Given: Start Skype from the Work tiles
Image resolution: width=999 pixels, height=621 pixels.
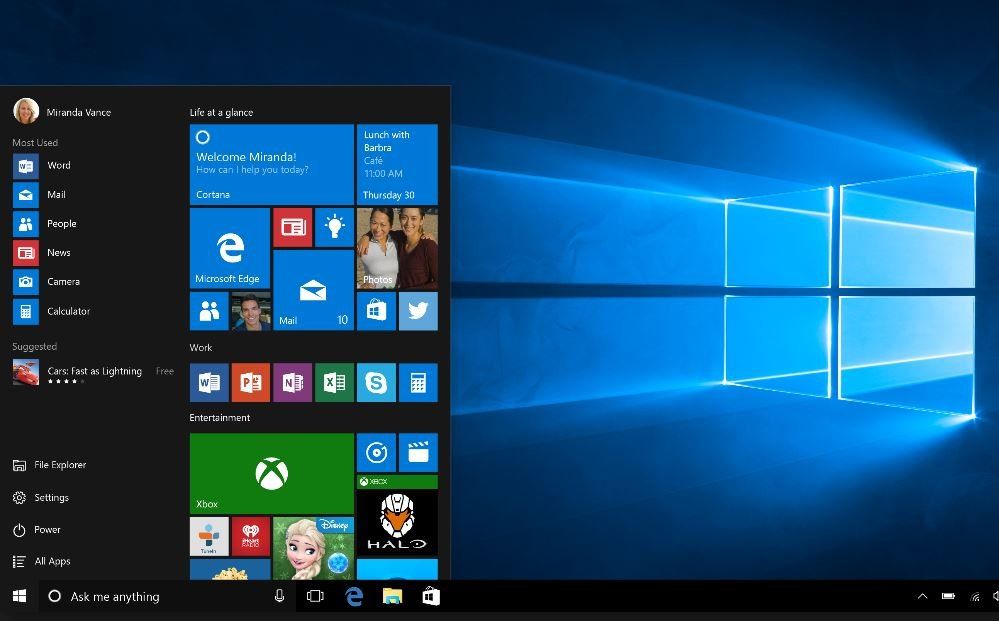Looking at the screenshot, I should pos(376,382).
